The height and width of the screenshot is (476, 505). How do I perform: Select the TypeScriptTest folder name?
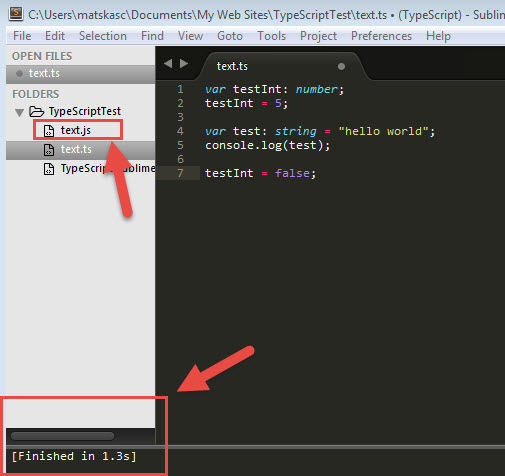click(85, 111)
